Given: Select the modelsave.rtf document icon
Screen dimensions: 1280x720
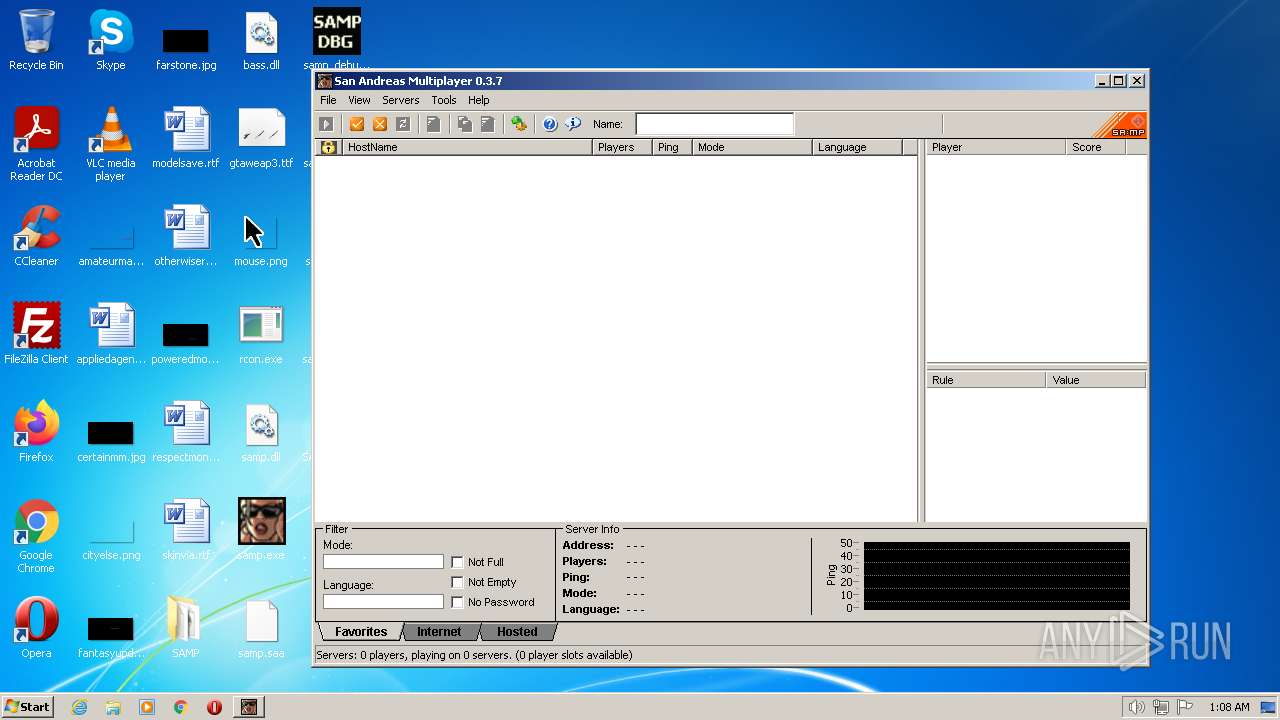Looking at the screenshot, I should (x=186, y=137).
